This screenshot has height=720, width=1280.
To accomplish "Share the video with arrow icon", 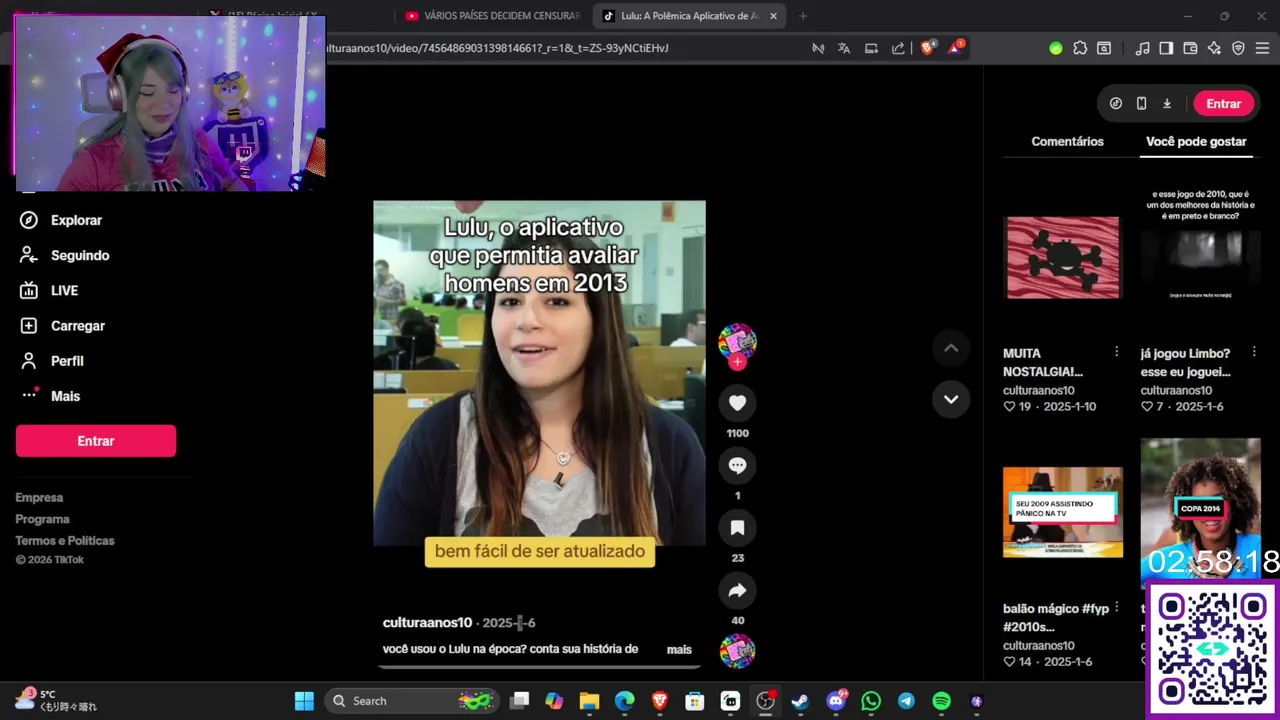I will 737,590.
